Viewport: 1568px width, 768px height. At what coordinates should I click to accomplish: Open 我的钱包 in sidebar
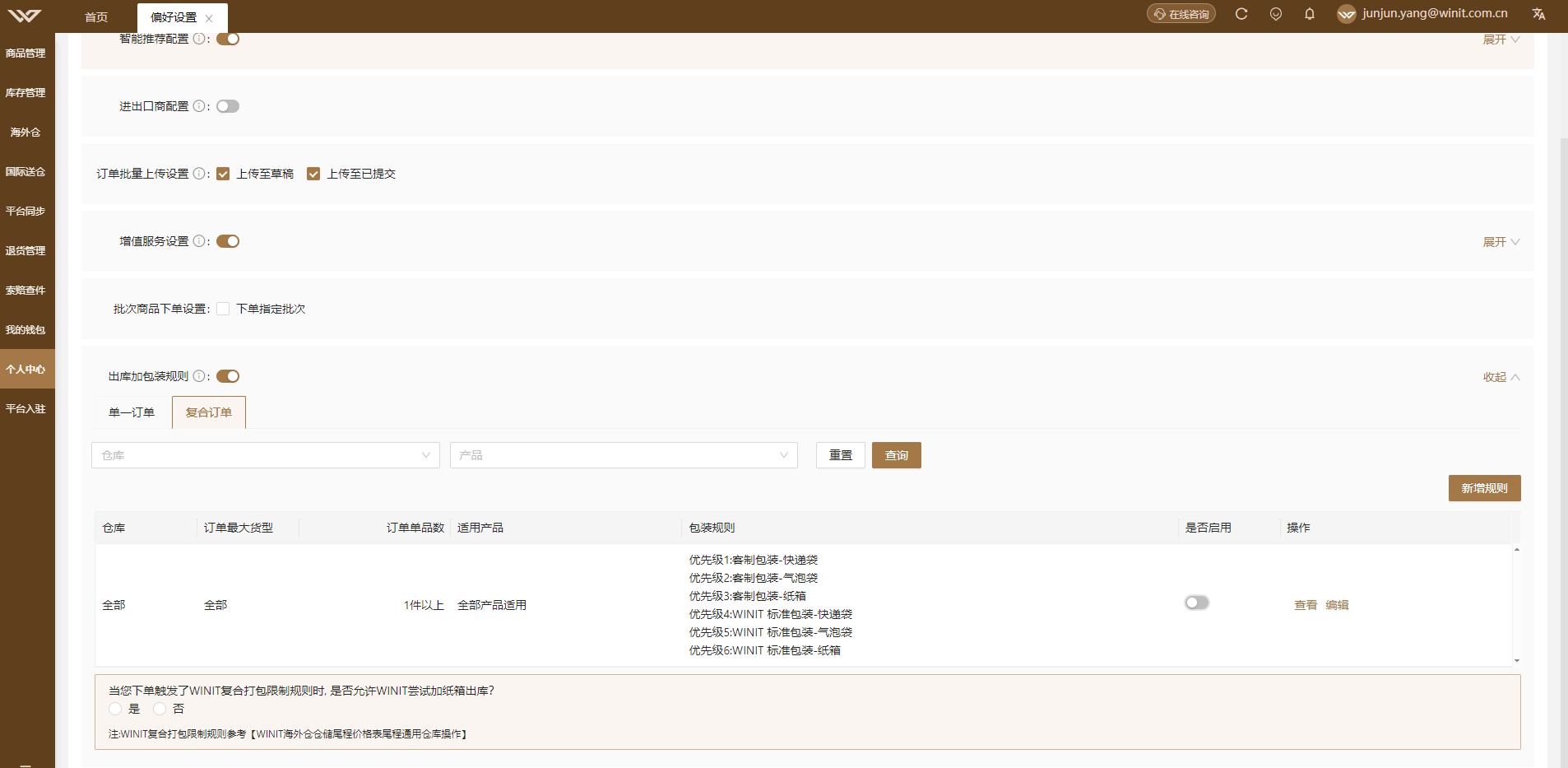pos(26,330)
